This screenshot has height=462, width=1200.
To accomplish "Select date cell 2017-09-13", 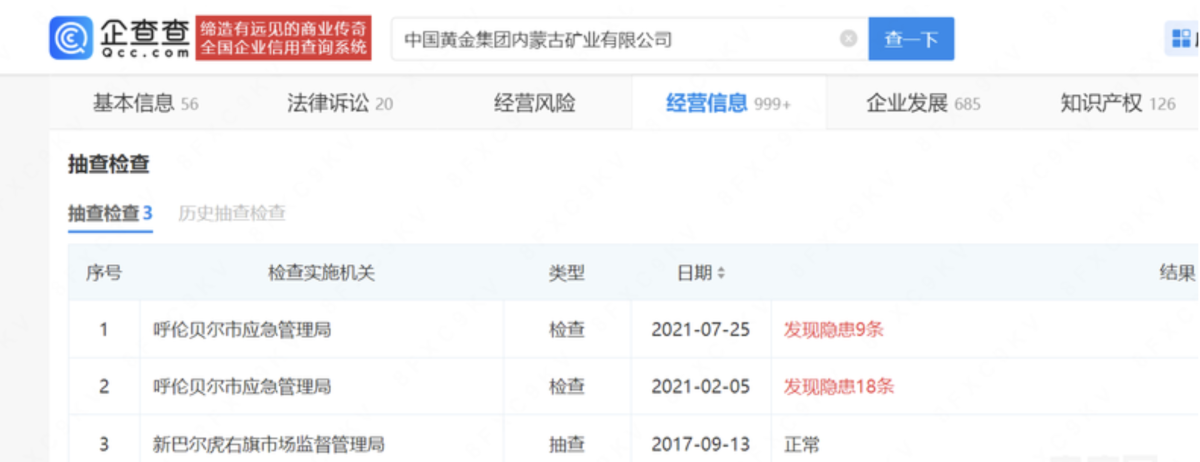I will click(x=700, y=443).
